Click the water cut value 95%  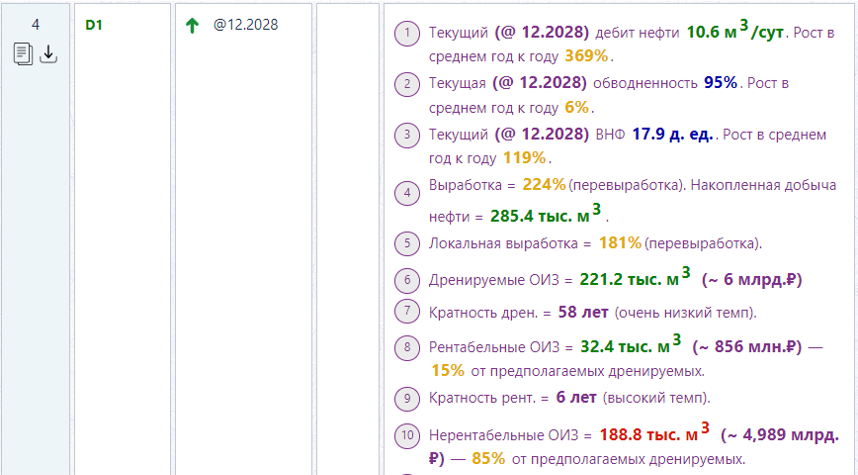point(721,83)
